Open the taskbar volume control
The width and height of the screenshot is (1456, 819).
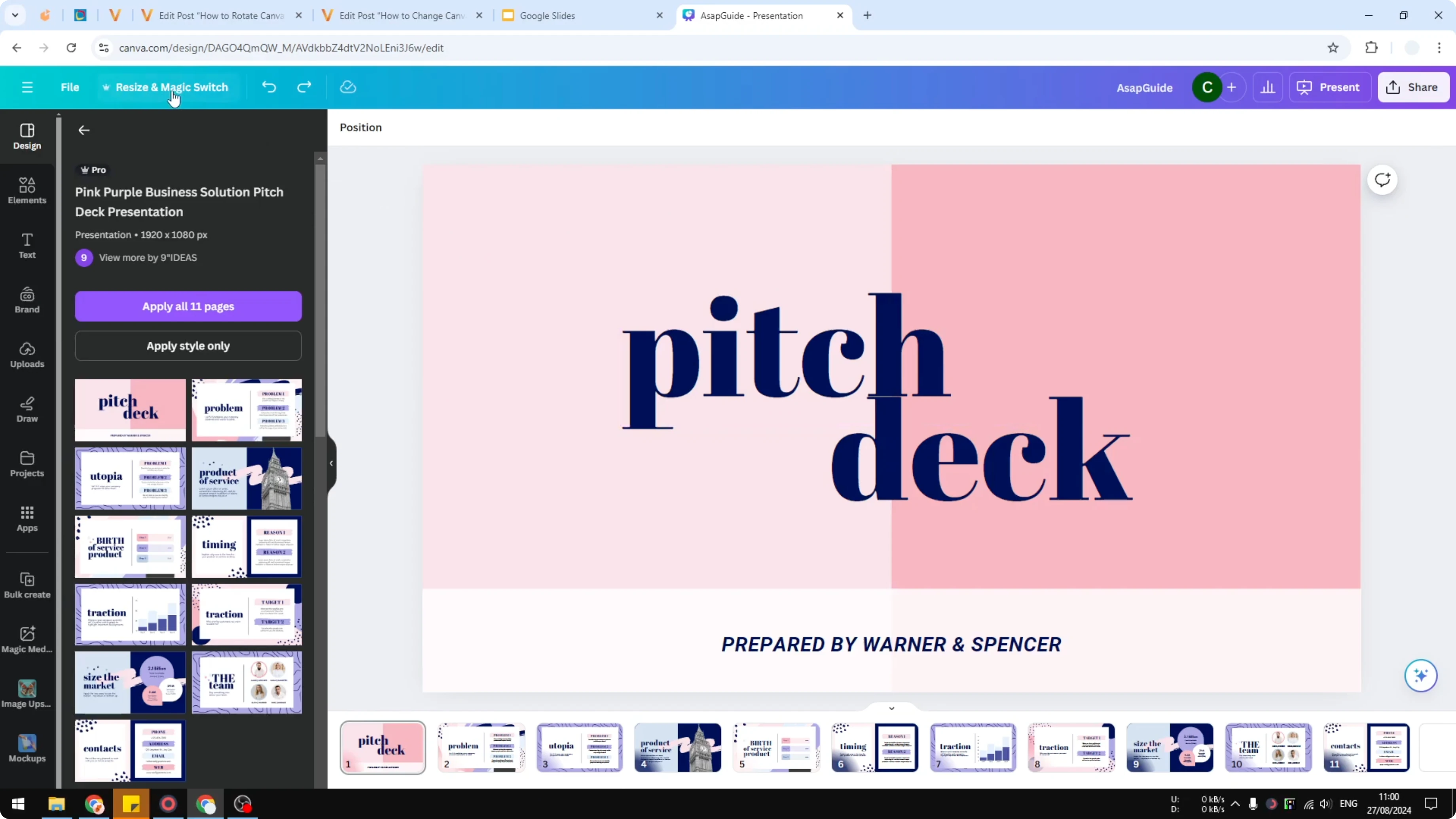pyautogui.click(x=1325, y=804)
